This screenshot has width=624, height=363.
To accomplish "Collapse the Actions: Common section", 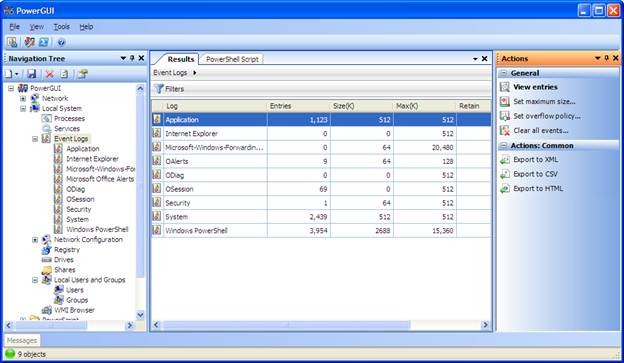I will click(504, 146).
